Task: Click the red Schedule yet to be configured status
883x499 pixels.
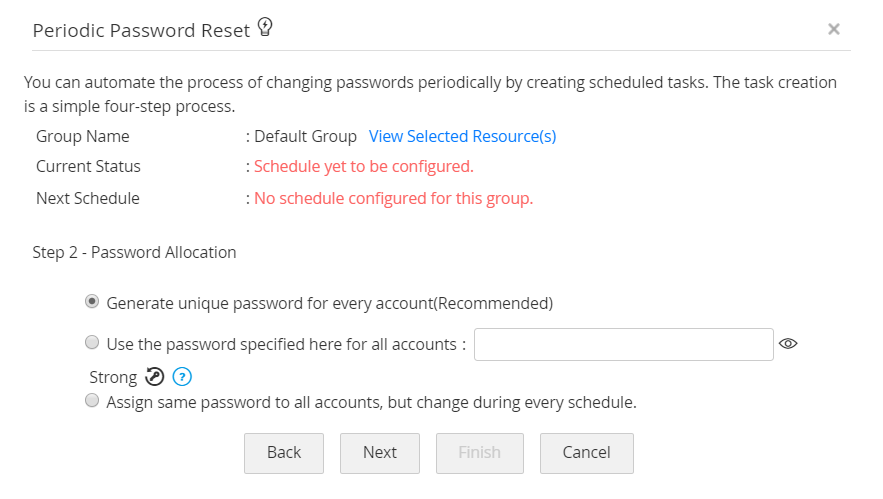Action: tap(363, 166)
